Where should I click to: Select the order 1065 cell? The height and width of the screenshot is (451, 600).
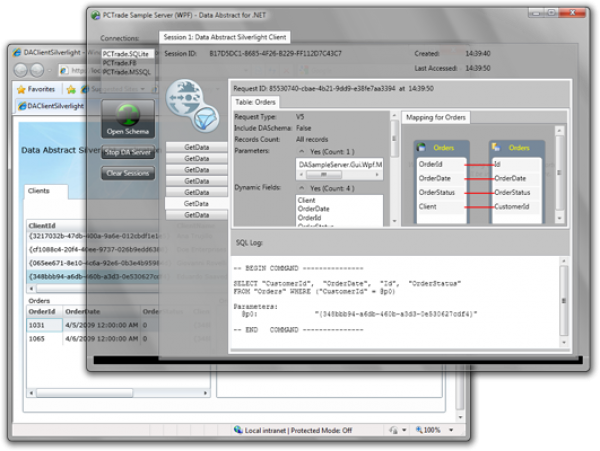[44, 339]
